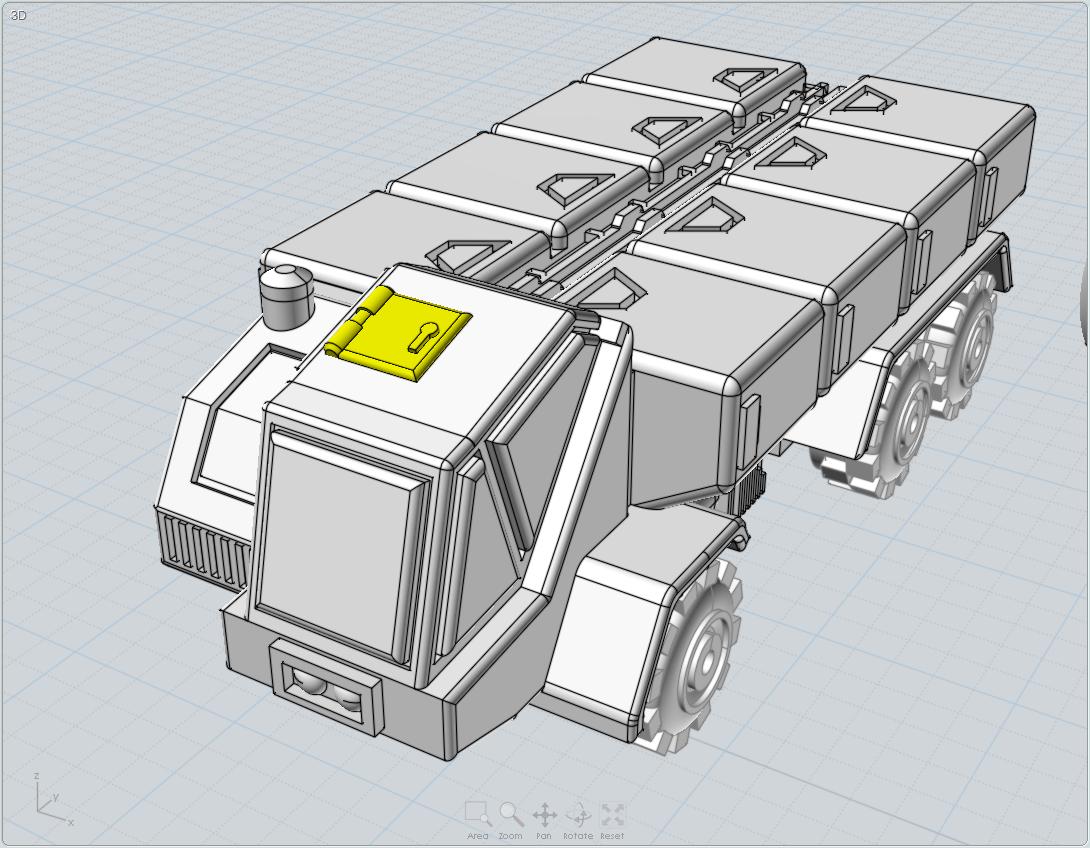Reset the viewport with Reset icon
This screenshot has width=1090, height=848.
[x=612, y=814]
